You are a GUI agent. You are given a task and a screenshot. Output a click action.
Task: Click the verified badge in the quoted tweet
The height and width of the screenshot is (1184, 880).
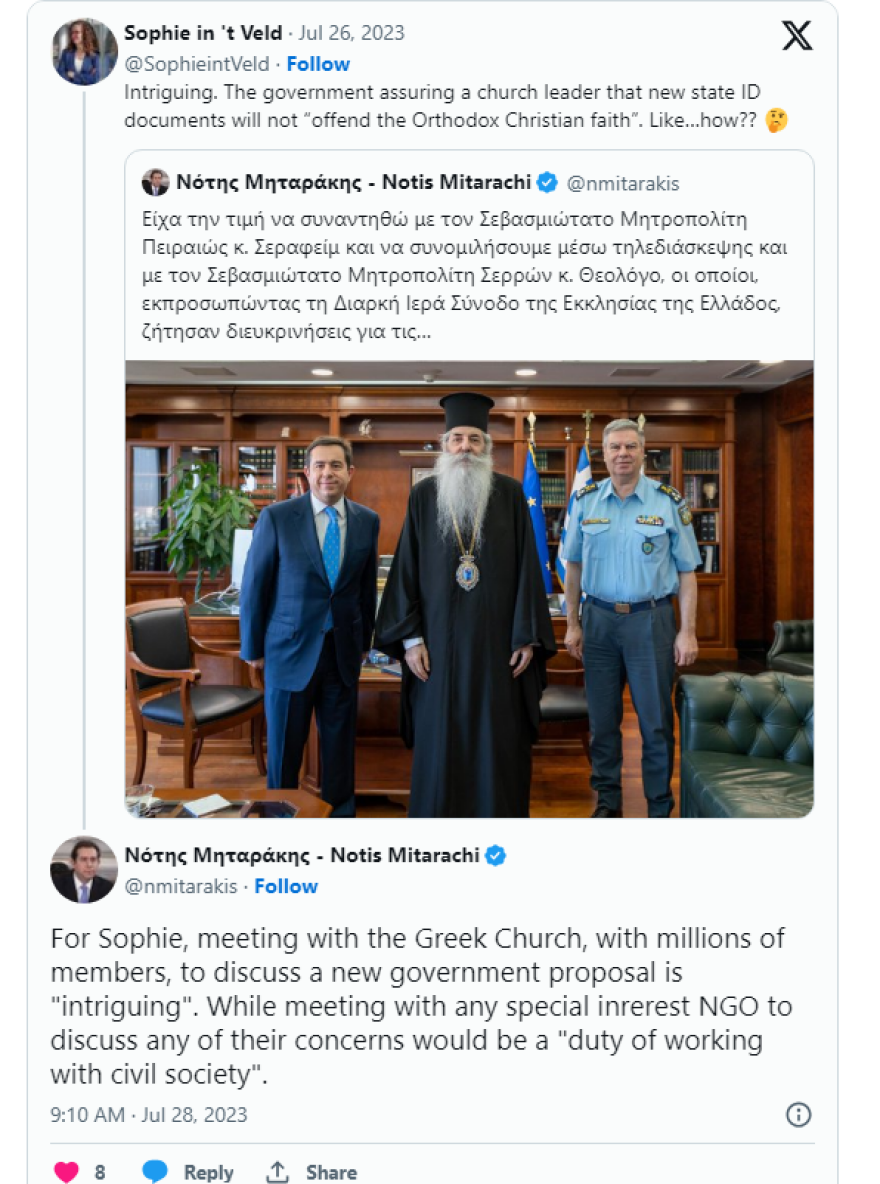click(545, 181)
